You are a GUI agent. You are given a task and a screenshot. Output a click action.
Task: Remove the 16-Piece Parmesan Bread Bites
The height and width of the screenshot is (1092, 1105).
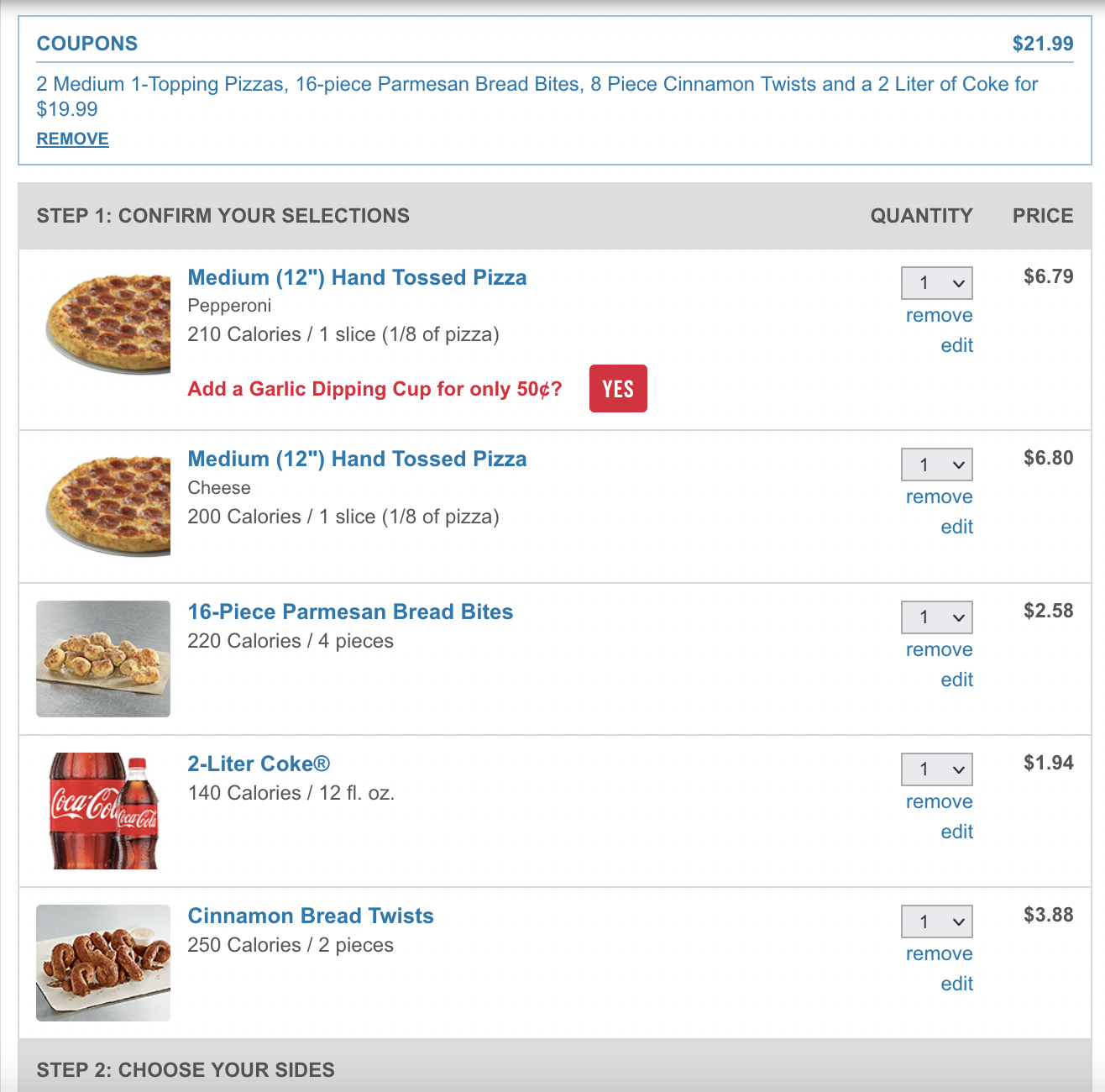[939, 650]
